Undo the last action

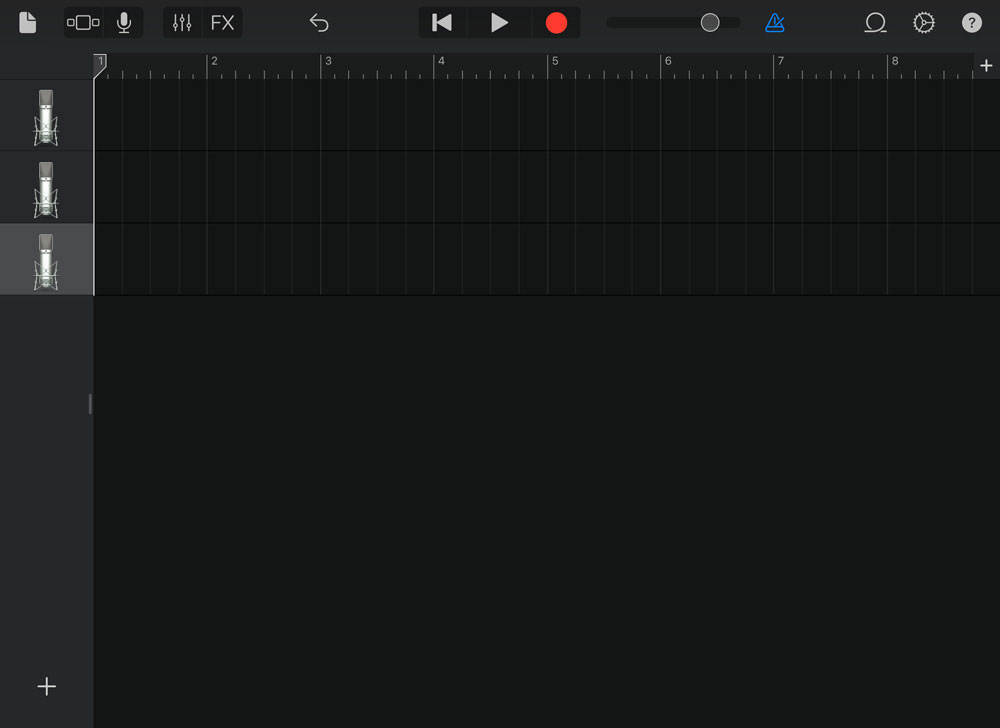point(319,23)
